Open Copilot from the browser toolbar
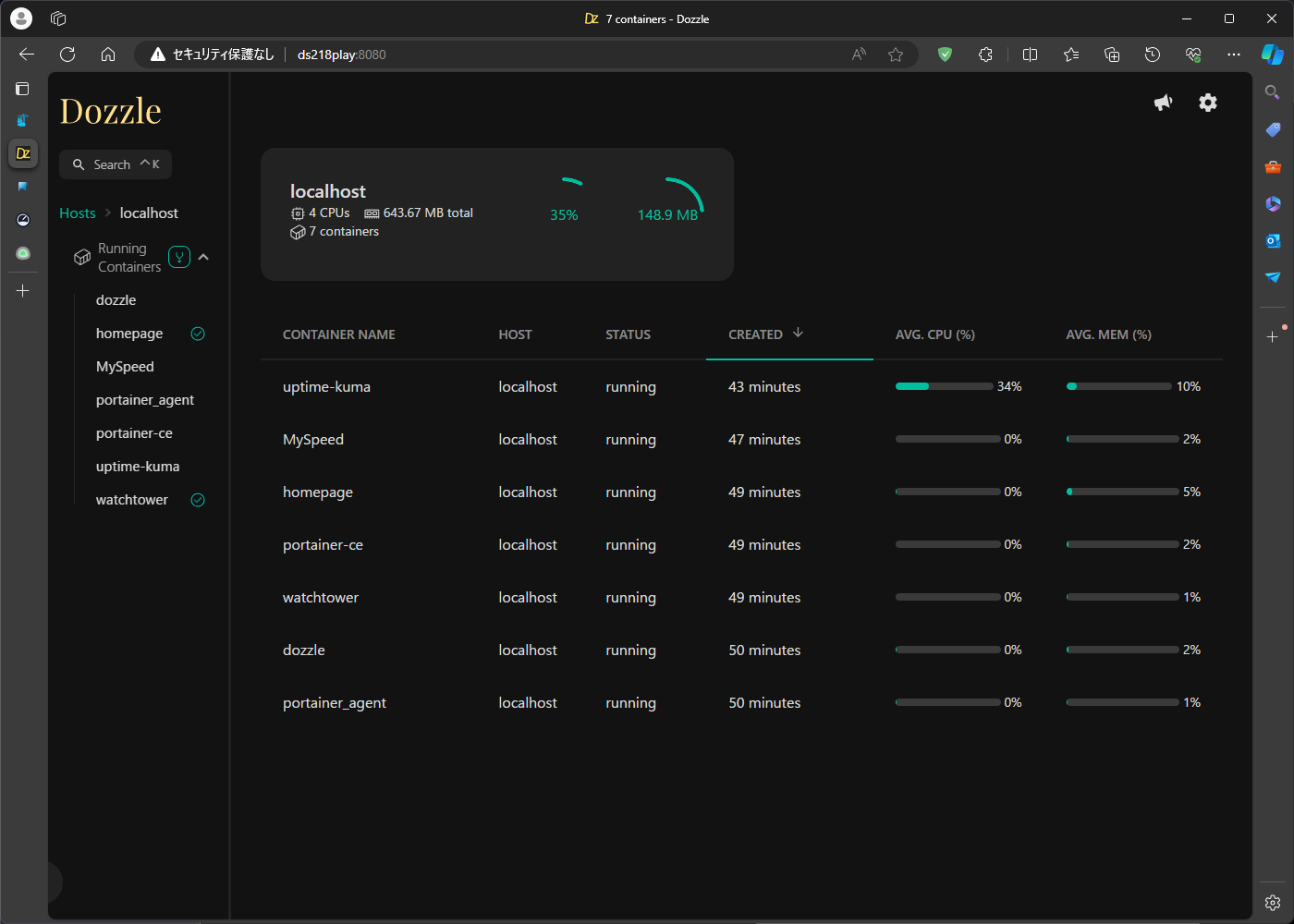This screenshot has height=924, width=1294. pyautogui.click(x=1273, y=55)
